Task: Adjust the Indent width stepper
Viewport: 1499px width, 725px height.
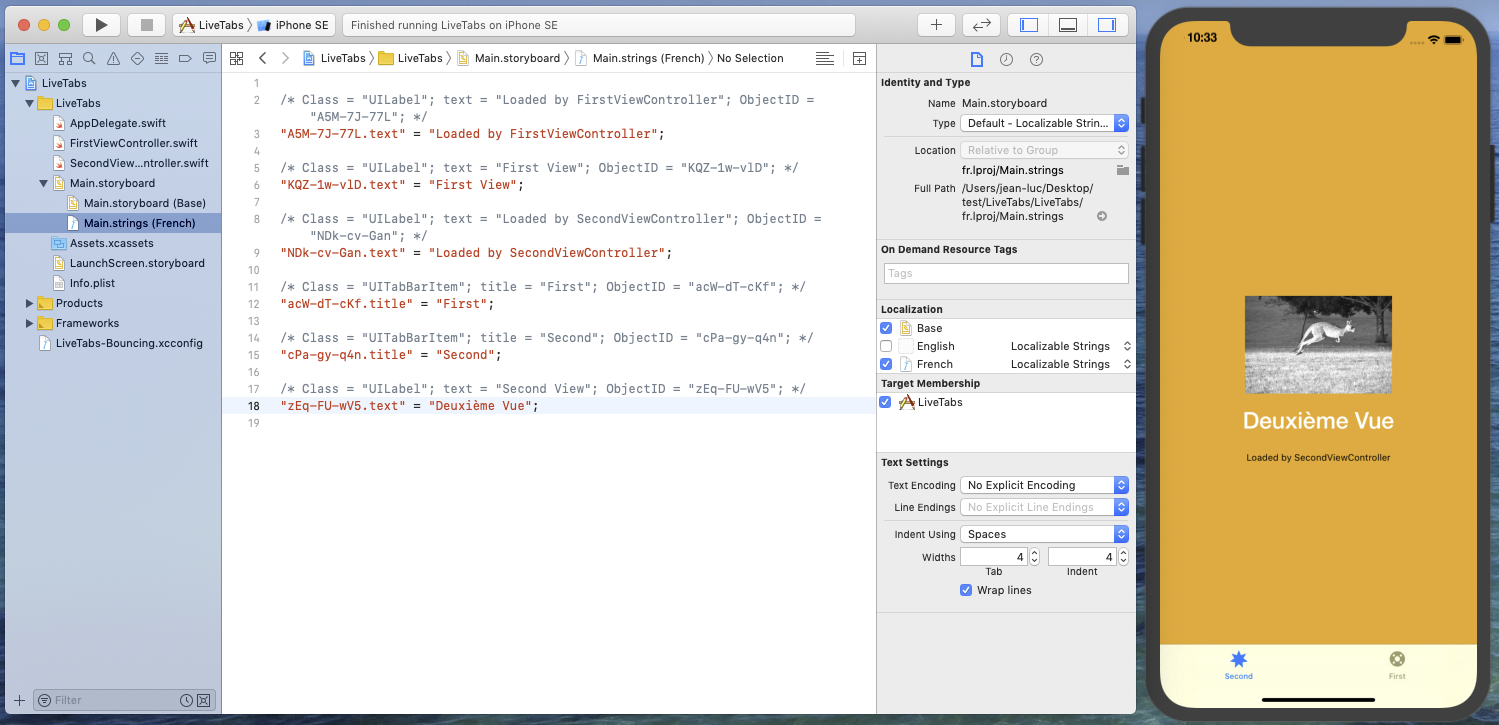Action: pos(1122,557)
